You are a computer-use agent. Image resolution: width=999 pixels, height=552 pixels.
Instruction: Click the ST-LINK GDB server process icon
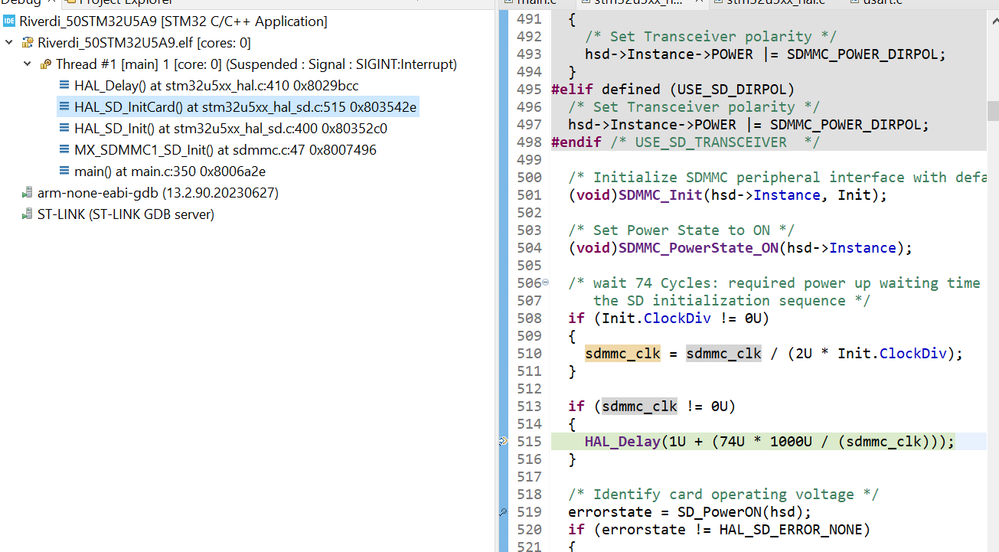tap(27, 214)
